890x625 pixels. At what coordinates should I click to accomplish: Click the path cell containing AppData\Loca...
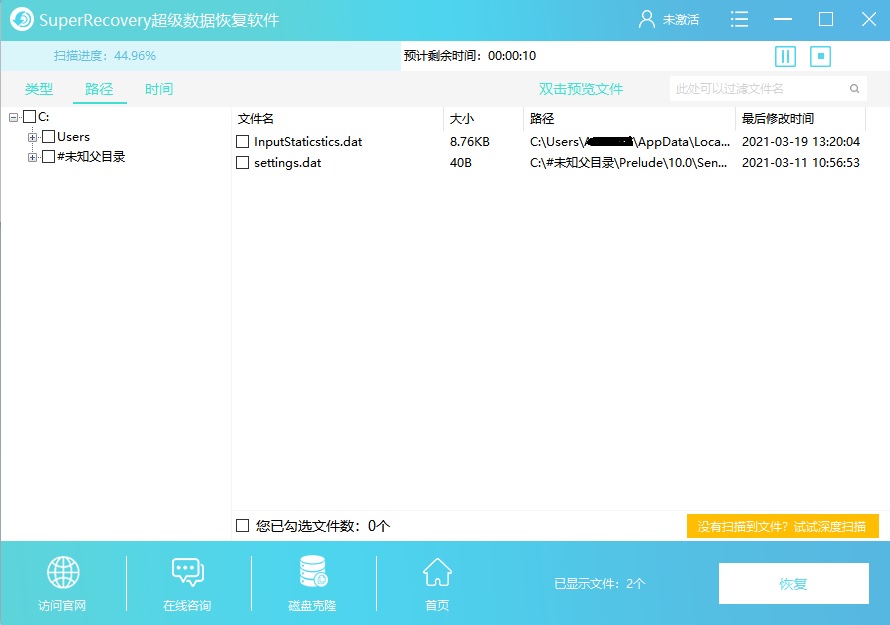coord(630,141)
